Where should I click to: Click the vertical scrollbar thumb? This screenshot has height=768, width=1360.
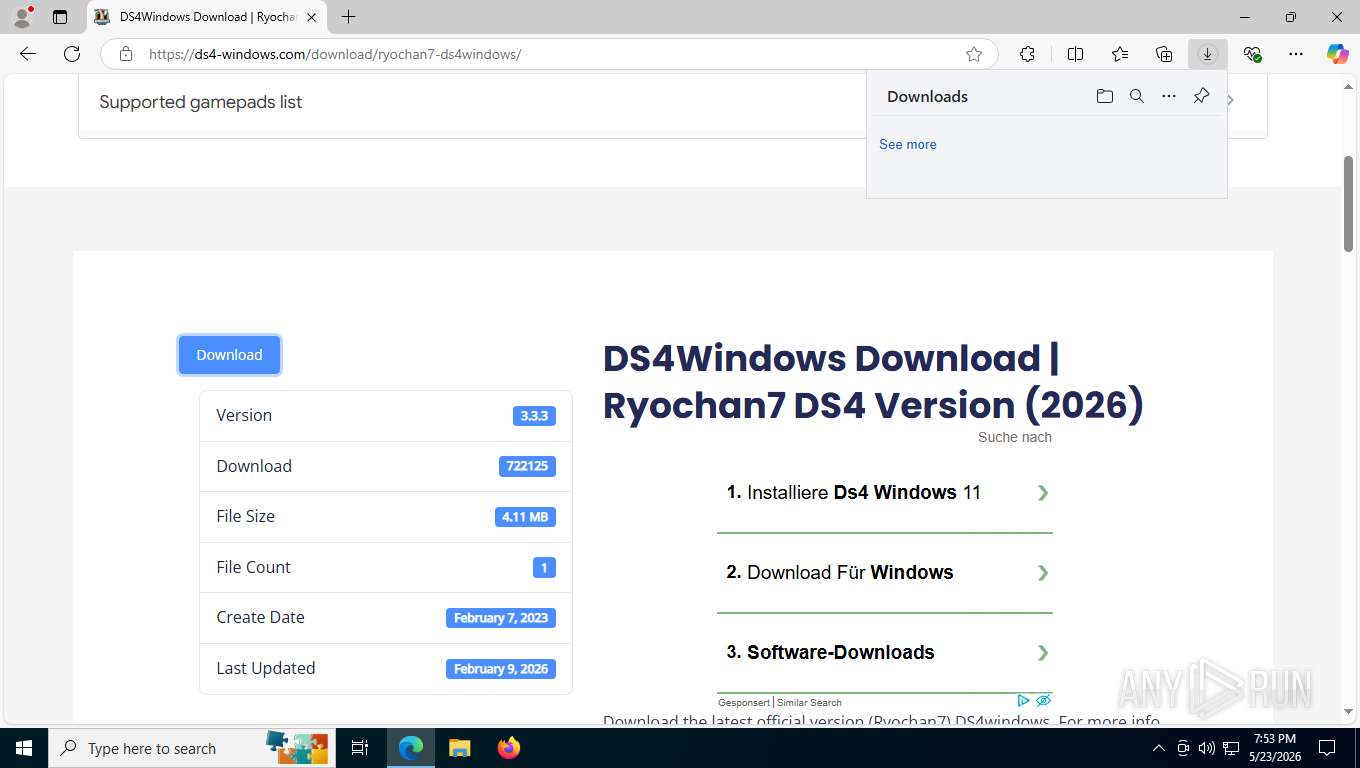tap(1348, 203)
